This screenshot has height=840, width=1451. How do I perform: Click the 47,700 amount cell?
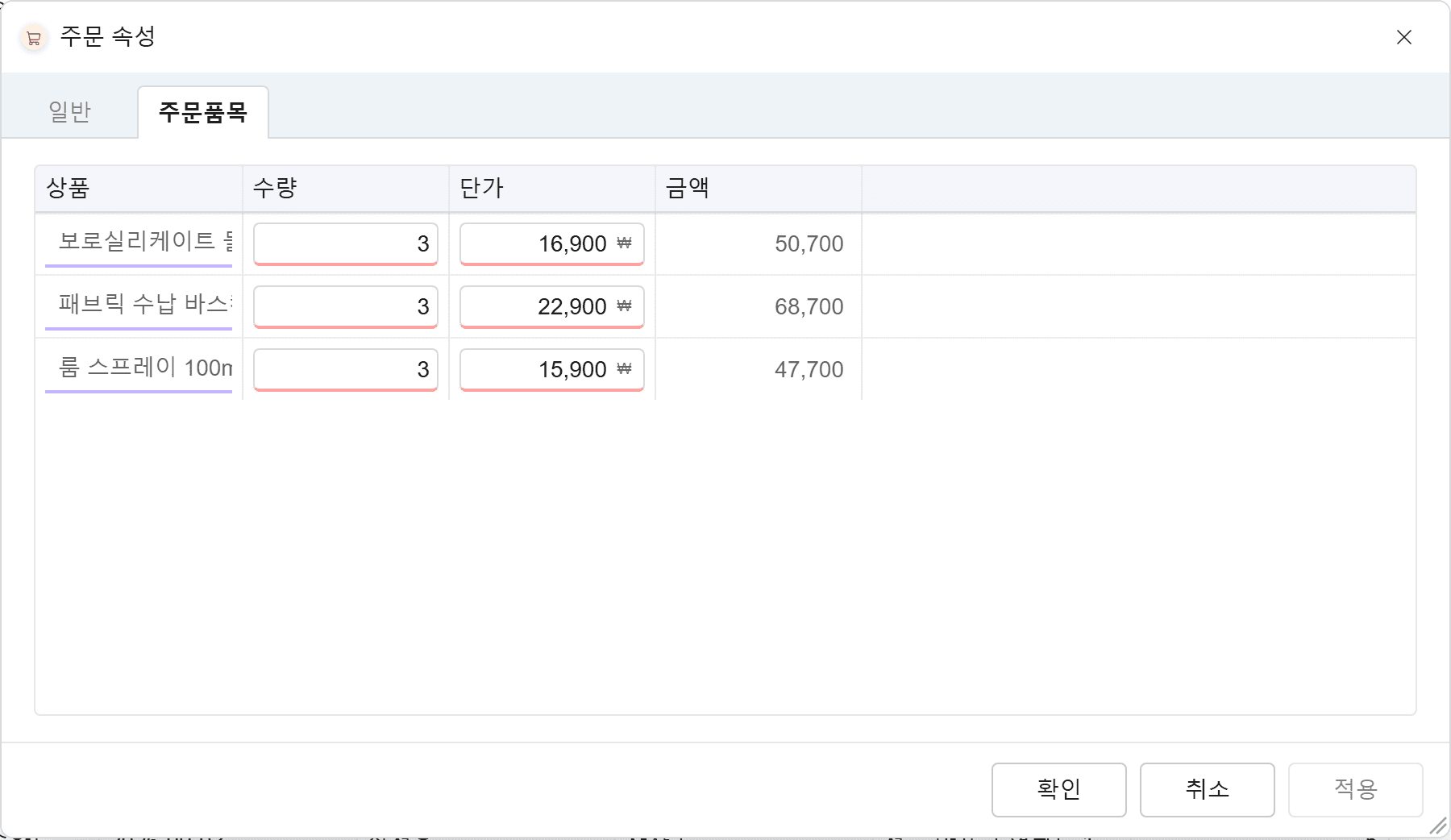point(759,369)
